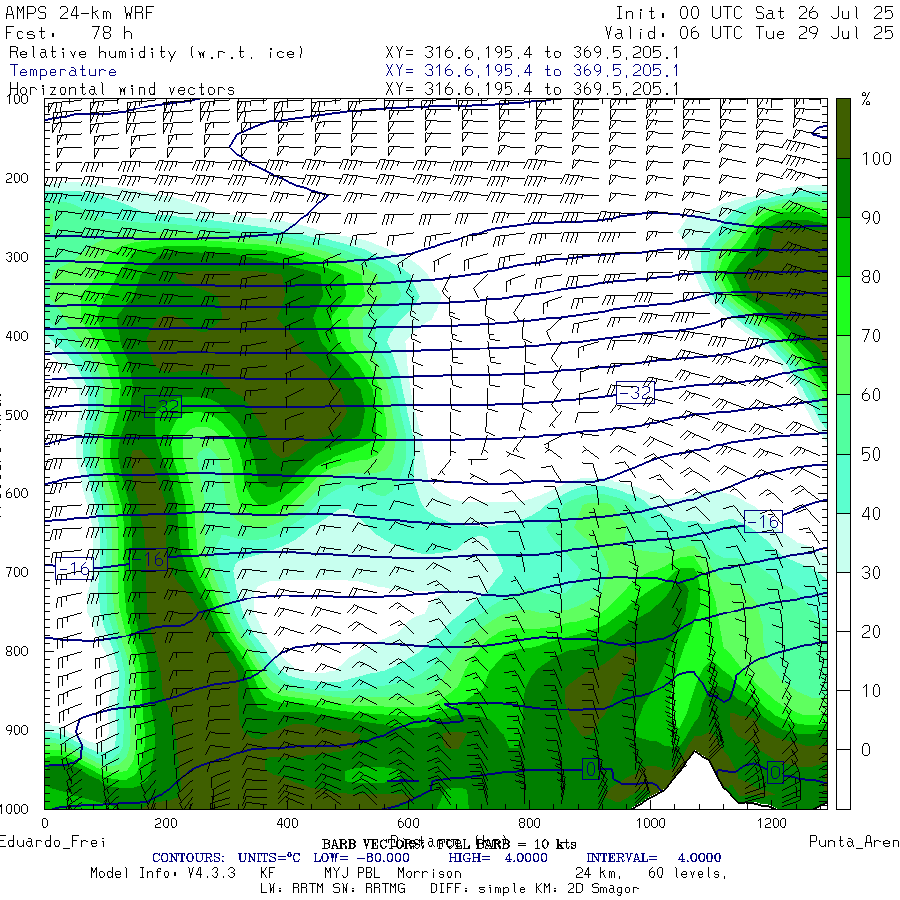Click the white colorbar segment between 10 and 20

[x=843, y=661]
